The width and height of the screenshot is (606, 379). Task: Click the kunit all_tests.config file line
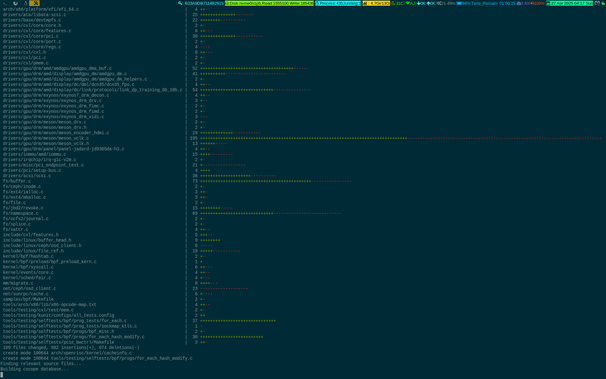(58, 316)
